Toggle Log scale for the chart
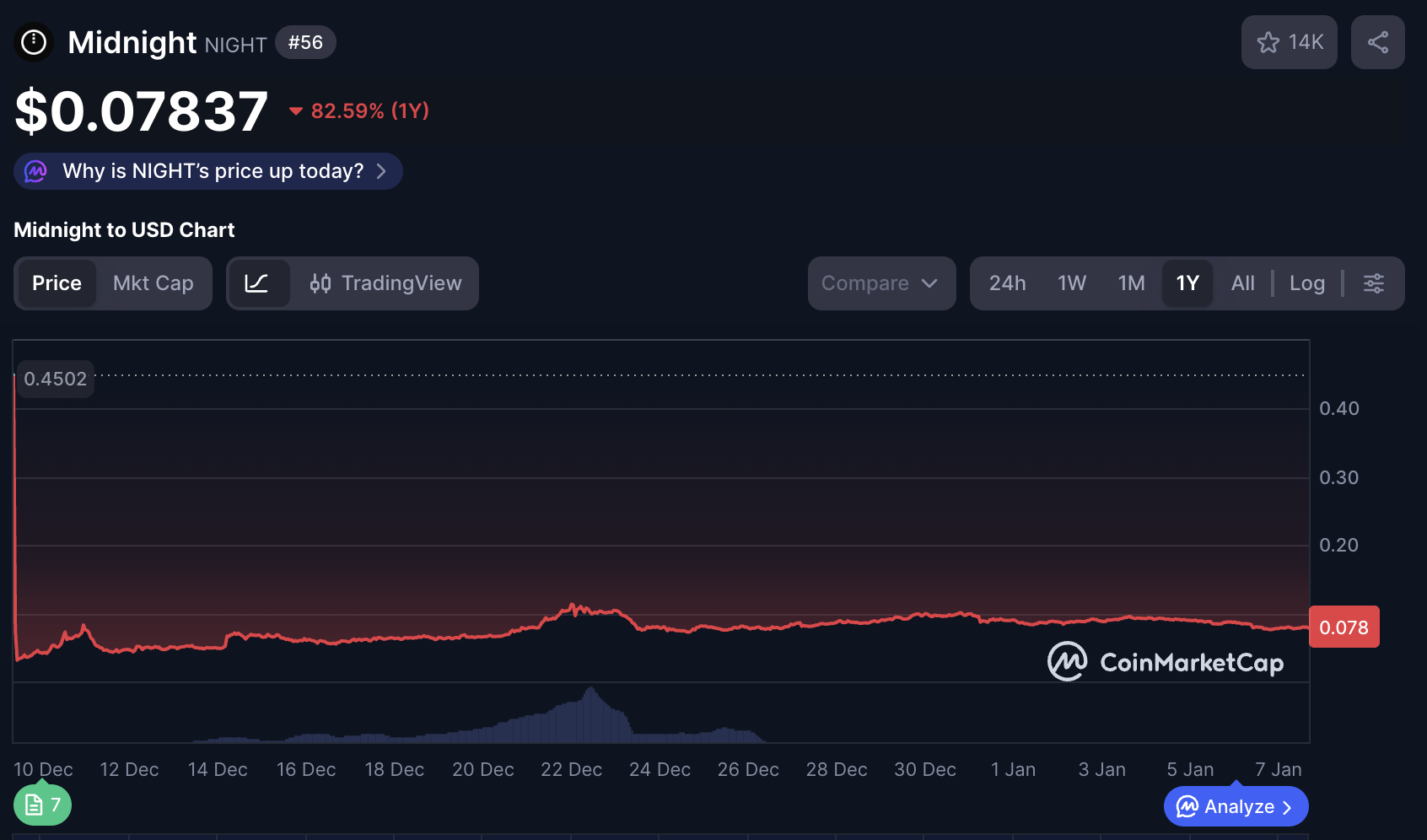 pyautogui.click(x=1306, y=283)
